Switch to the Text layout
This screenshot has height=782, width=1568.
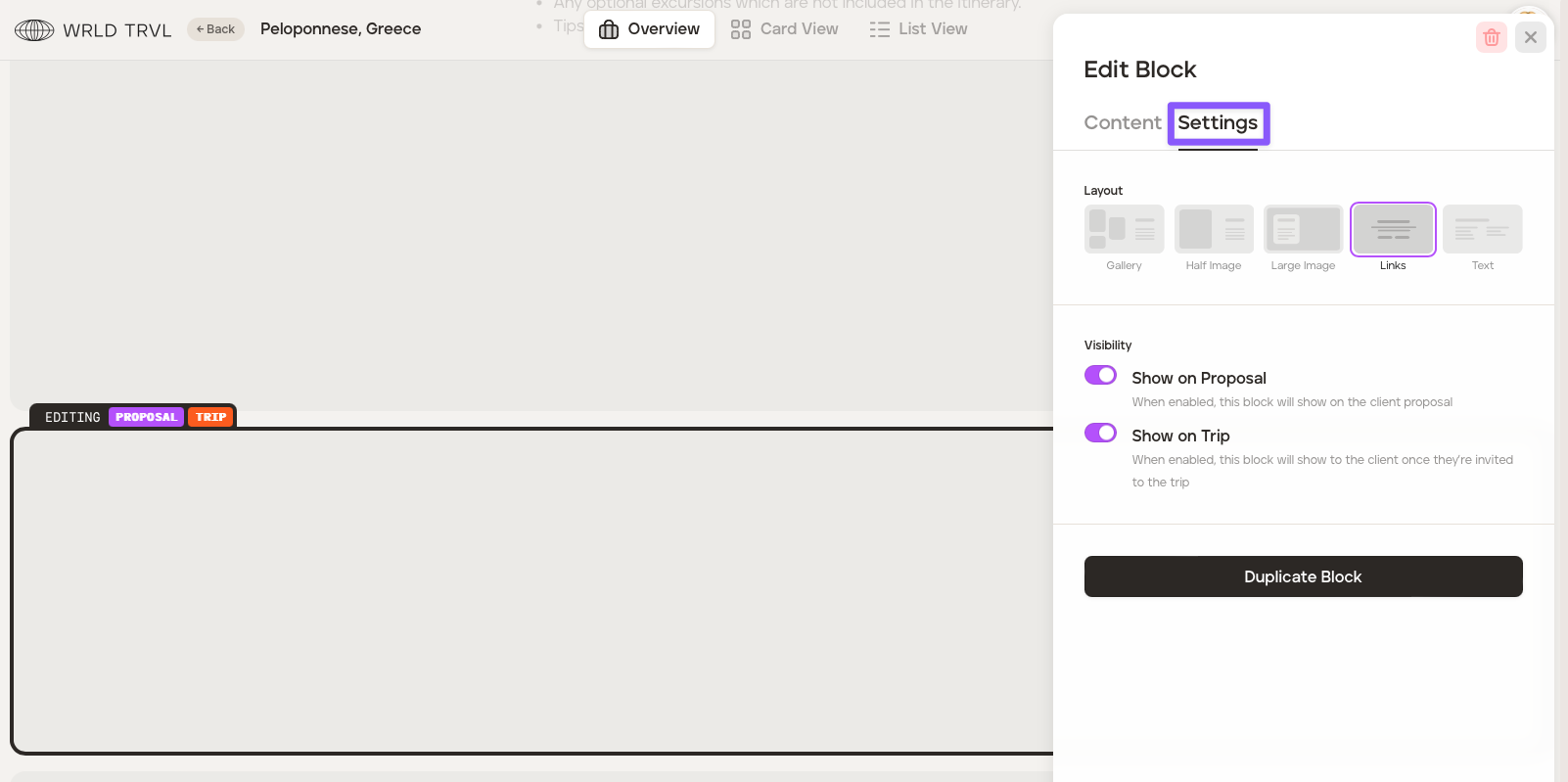coord(1482,230)
